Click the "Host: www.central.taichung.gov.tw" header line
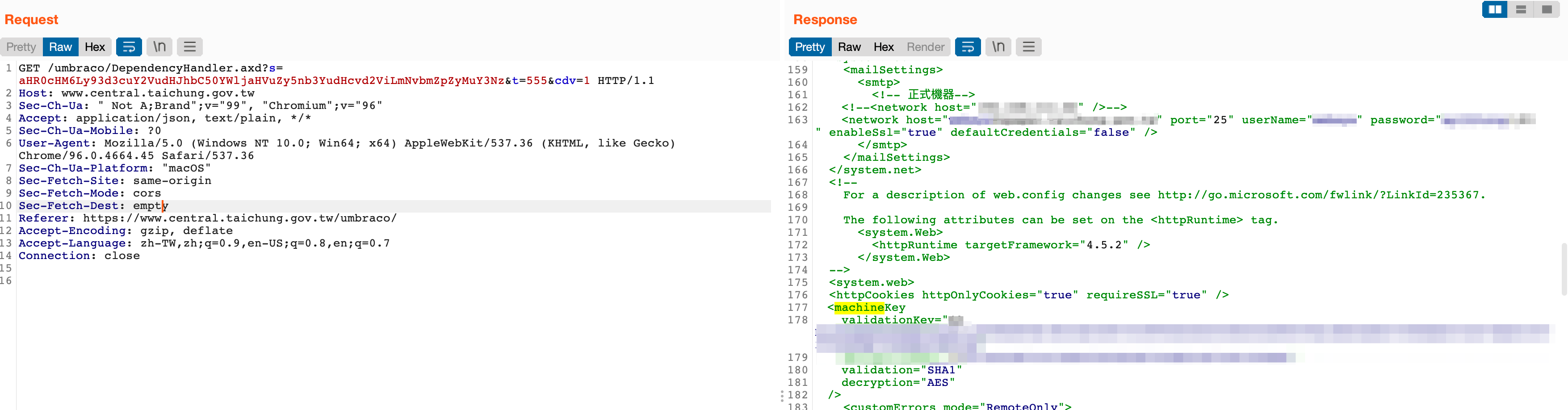Viewport: 1568px width, 410px height. [136, 93]
